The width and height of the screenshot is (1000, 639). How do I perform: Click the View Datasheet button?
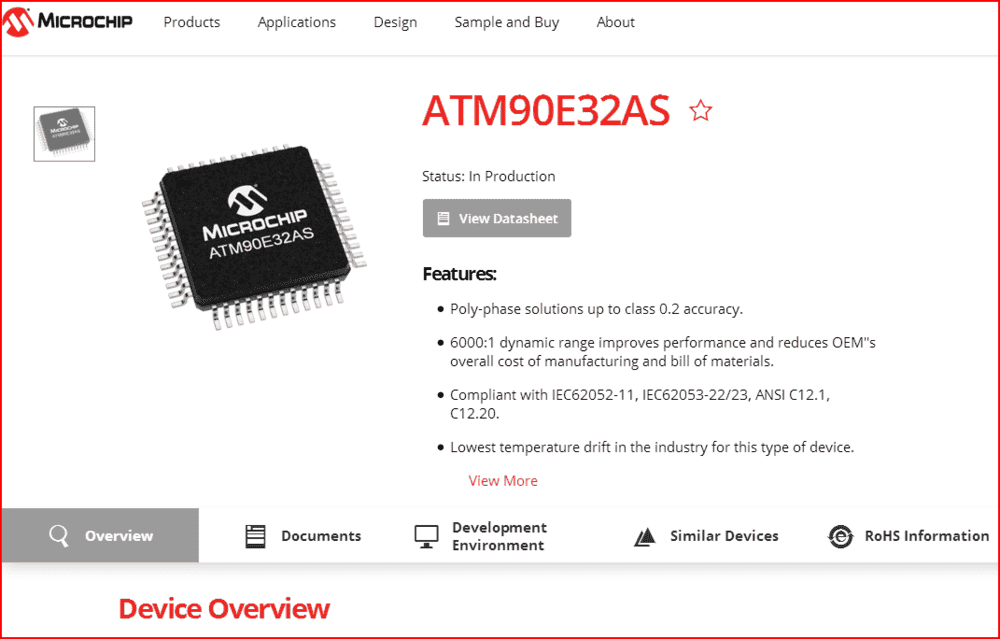click(497, 218)
